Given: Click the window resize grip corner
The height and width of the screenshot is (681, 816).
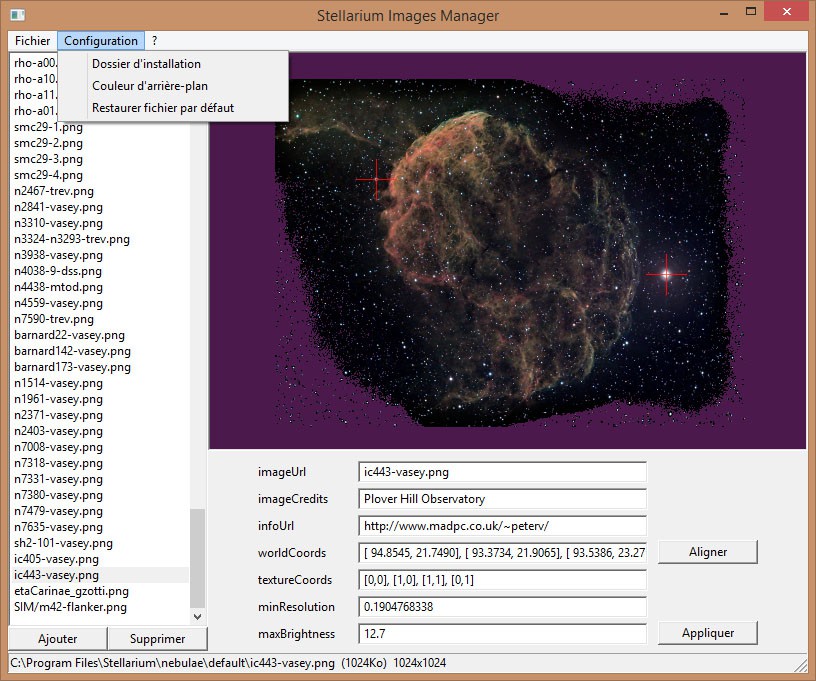Looking at the screenshot, I should tap(800, 665).
